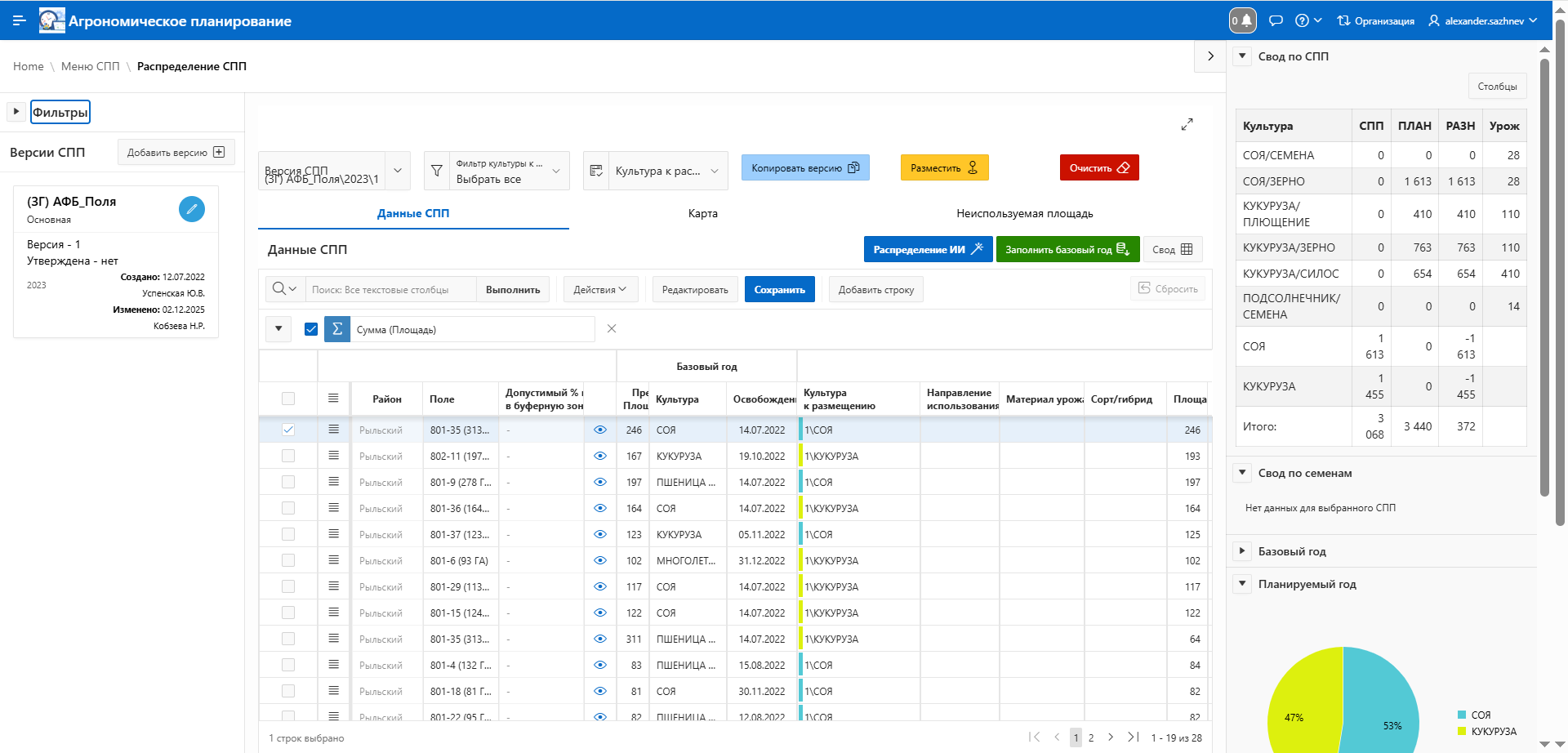
Task: Switch to the Карта tab
Action: (x=702, y=213)
